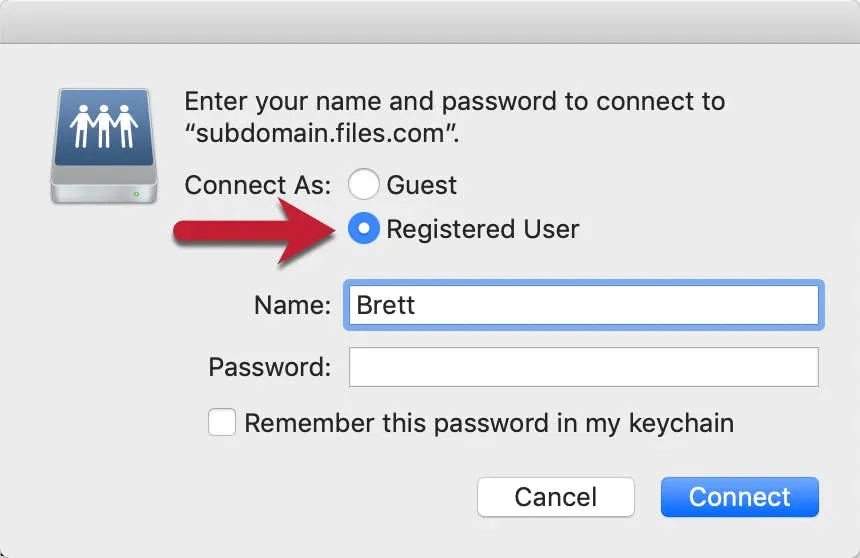Click the "Registered User" label text
The width and height of the screenshot is (860, 558).
coord(483,229)
